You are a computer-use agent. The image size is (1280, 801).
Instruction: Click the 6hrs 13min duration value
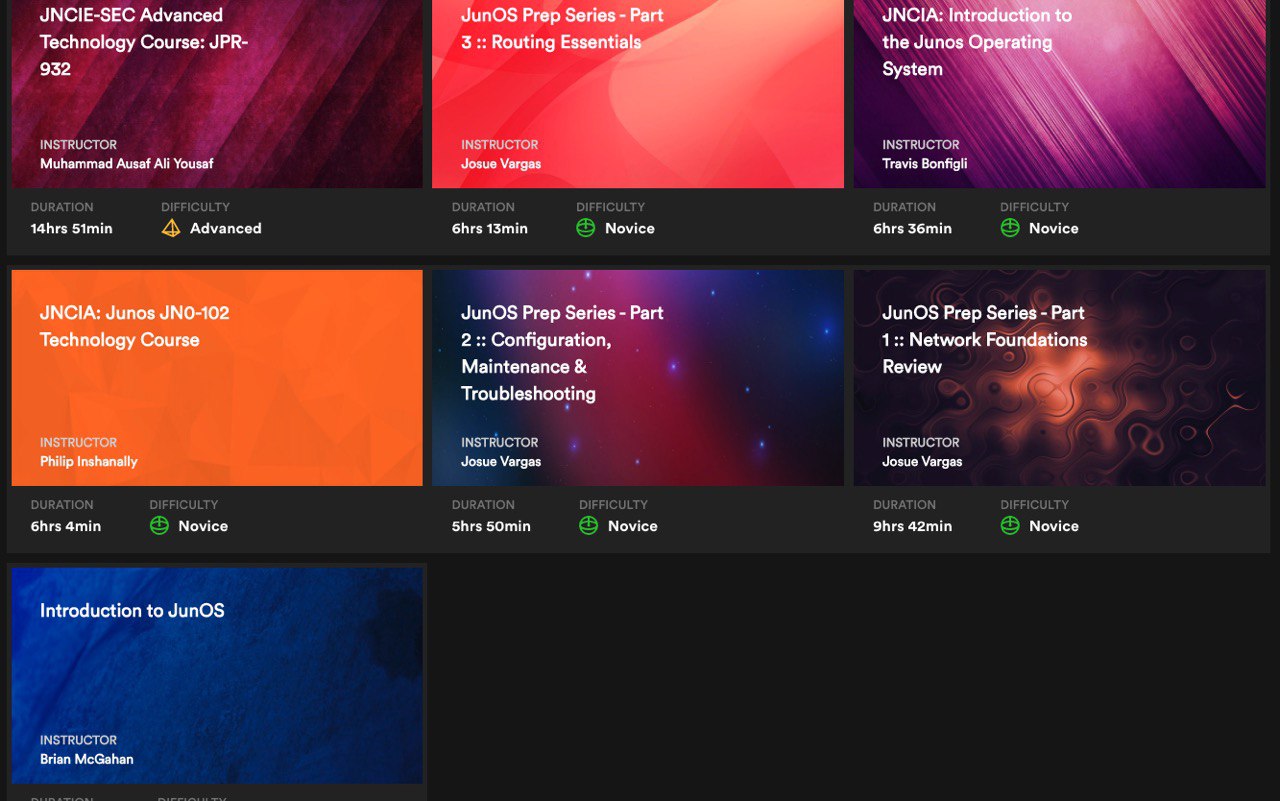pyautogui.click(x=490, y=229)
